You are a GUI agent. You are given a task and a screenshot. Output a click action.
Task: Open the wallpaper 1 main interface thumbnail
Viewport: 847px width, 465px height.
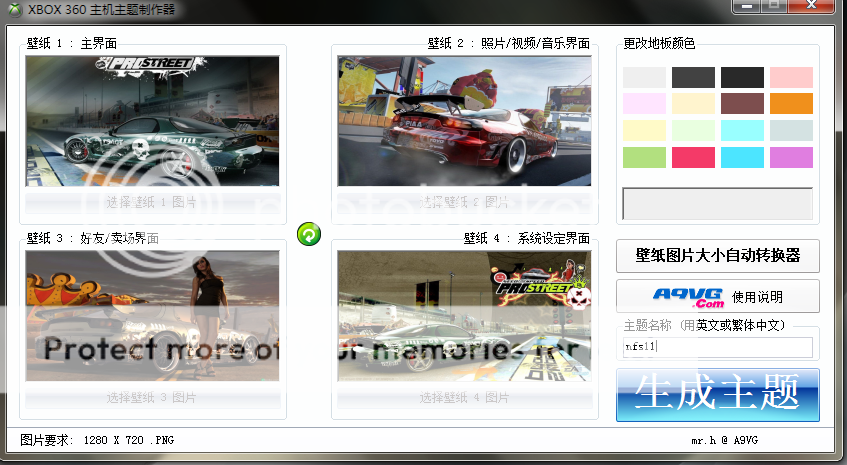(x=152, y=121)
